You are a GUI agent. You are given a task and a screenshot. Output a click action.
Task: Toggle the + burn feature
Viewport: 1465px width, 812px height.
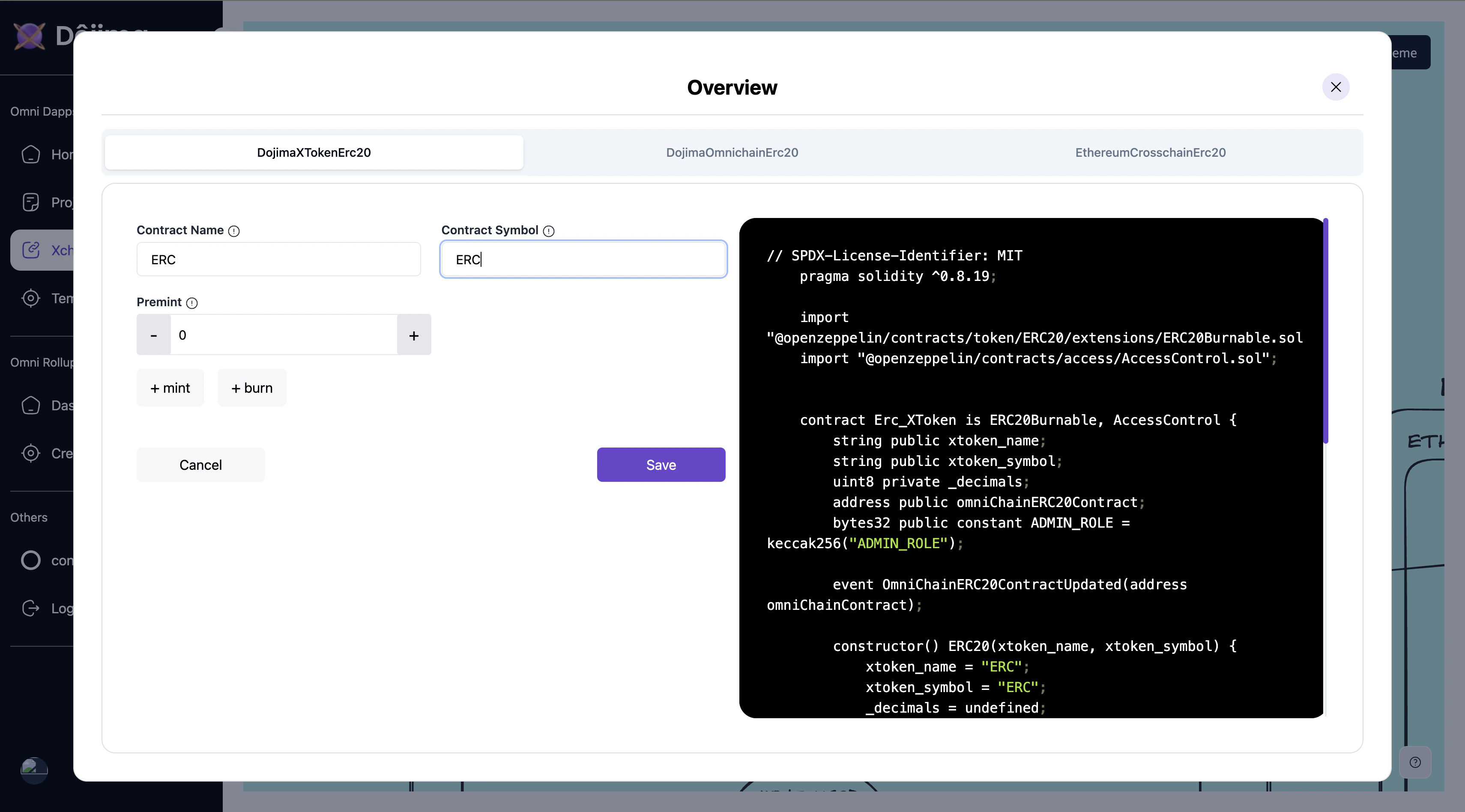251,388
